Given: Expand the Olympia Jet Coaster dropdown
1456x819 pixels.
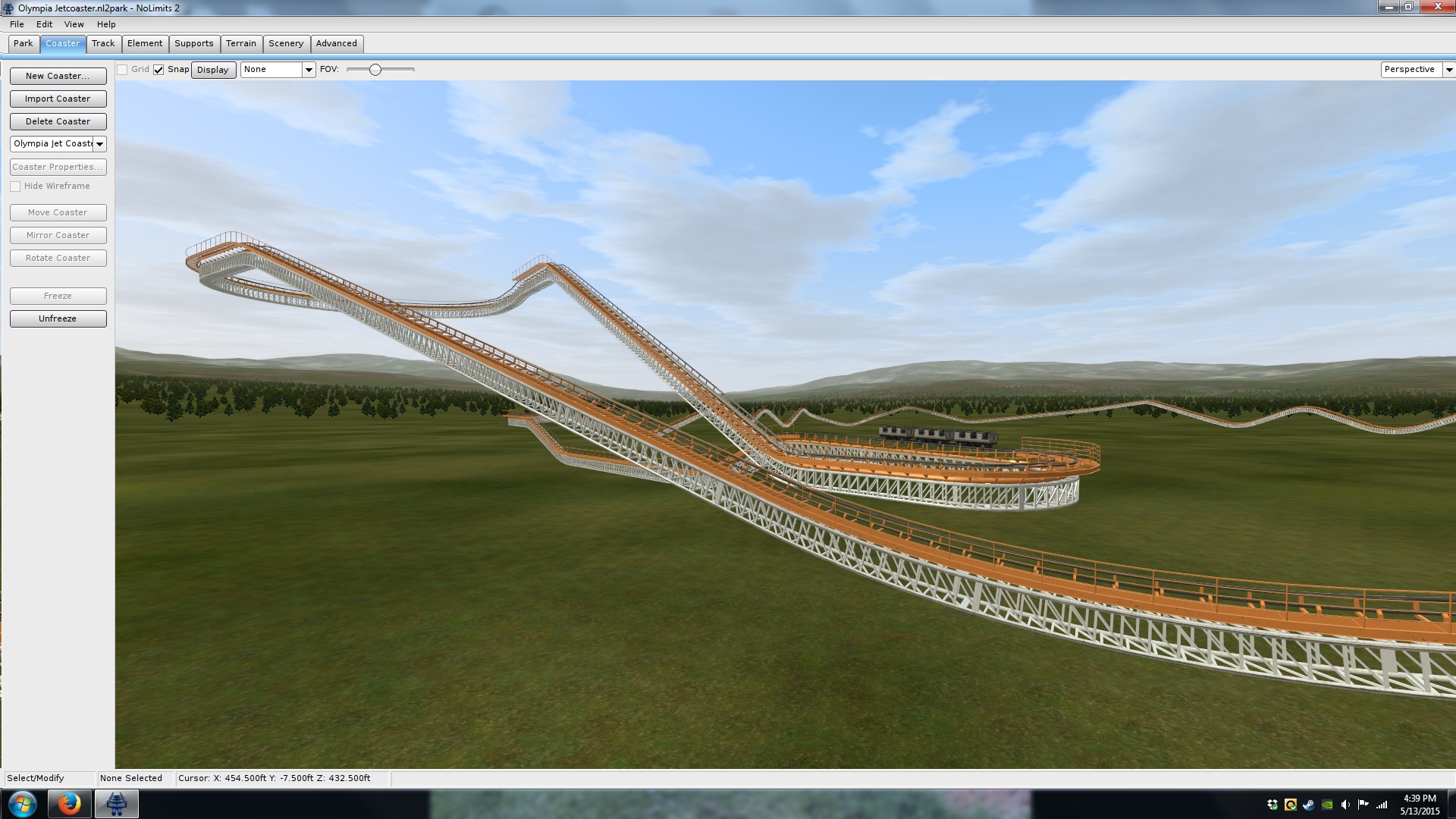Looking at the screenshot, I should pos(99,144).
